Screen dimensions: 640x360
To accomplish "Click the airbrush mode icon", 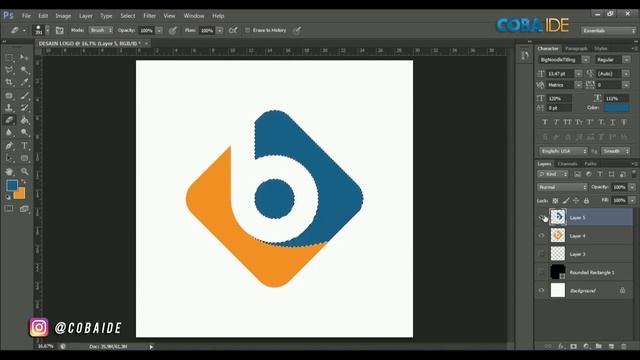I will pos(233,30).
